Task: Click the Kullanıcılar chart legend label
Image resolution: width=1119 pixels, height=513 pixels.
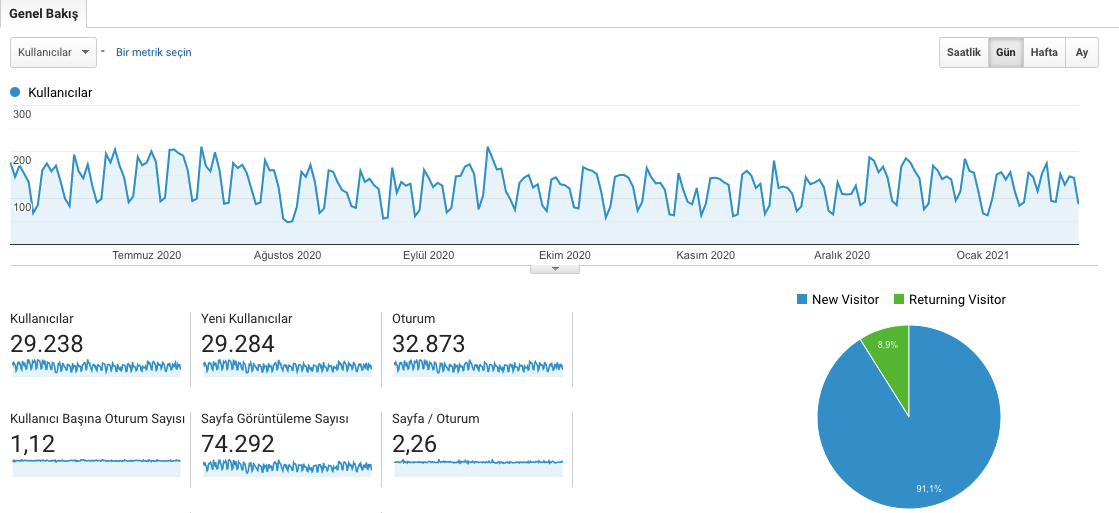Action: click(60, 92)
